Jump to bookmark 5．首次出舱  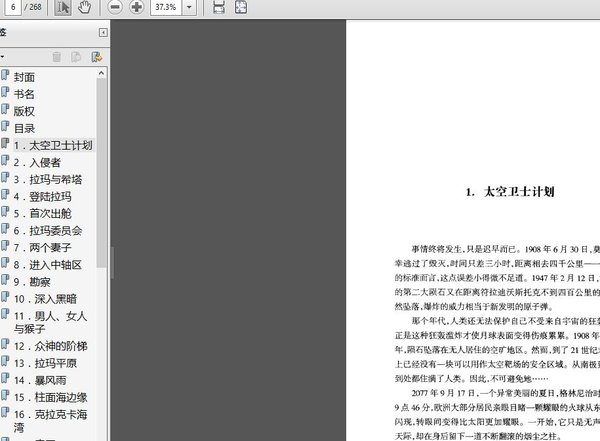point(42,214)
